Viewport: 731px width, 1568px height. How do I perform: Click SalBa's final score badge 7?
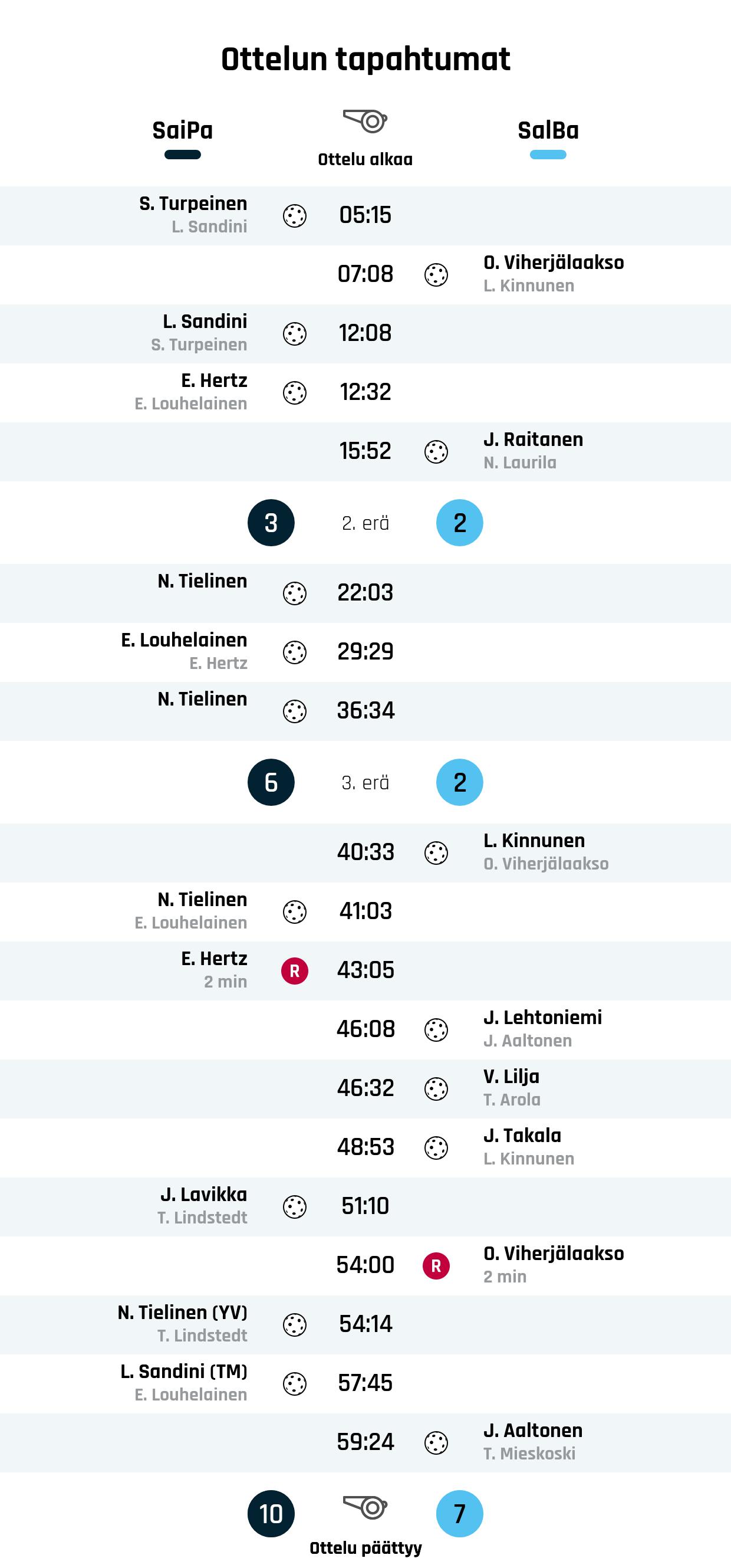point(460,1513)
